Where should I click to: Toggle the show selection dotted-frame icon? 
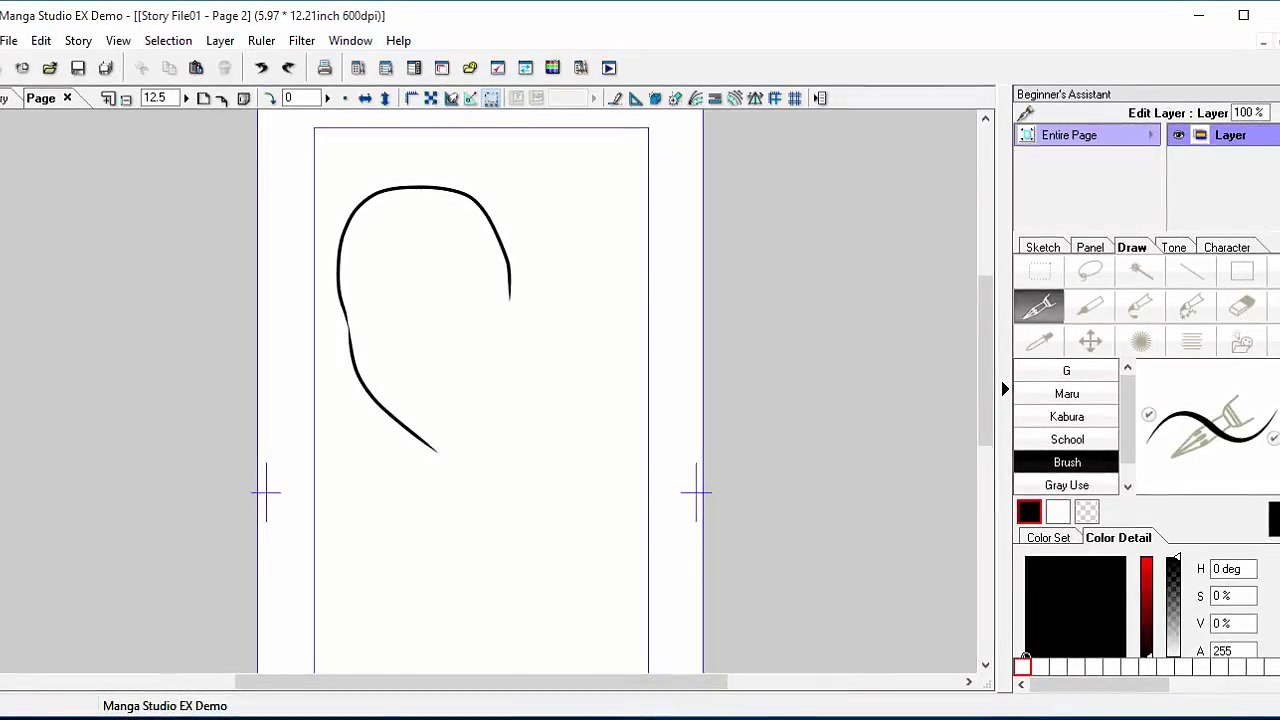[491, 98]
